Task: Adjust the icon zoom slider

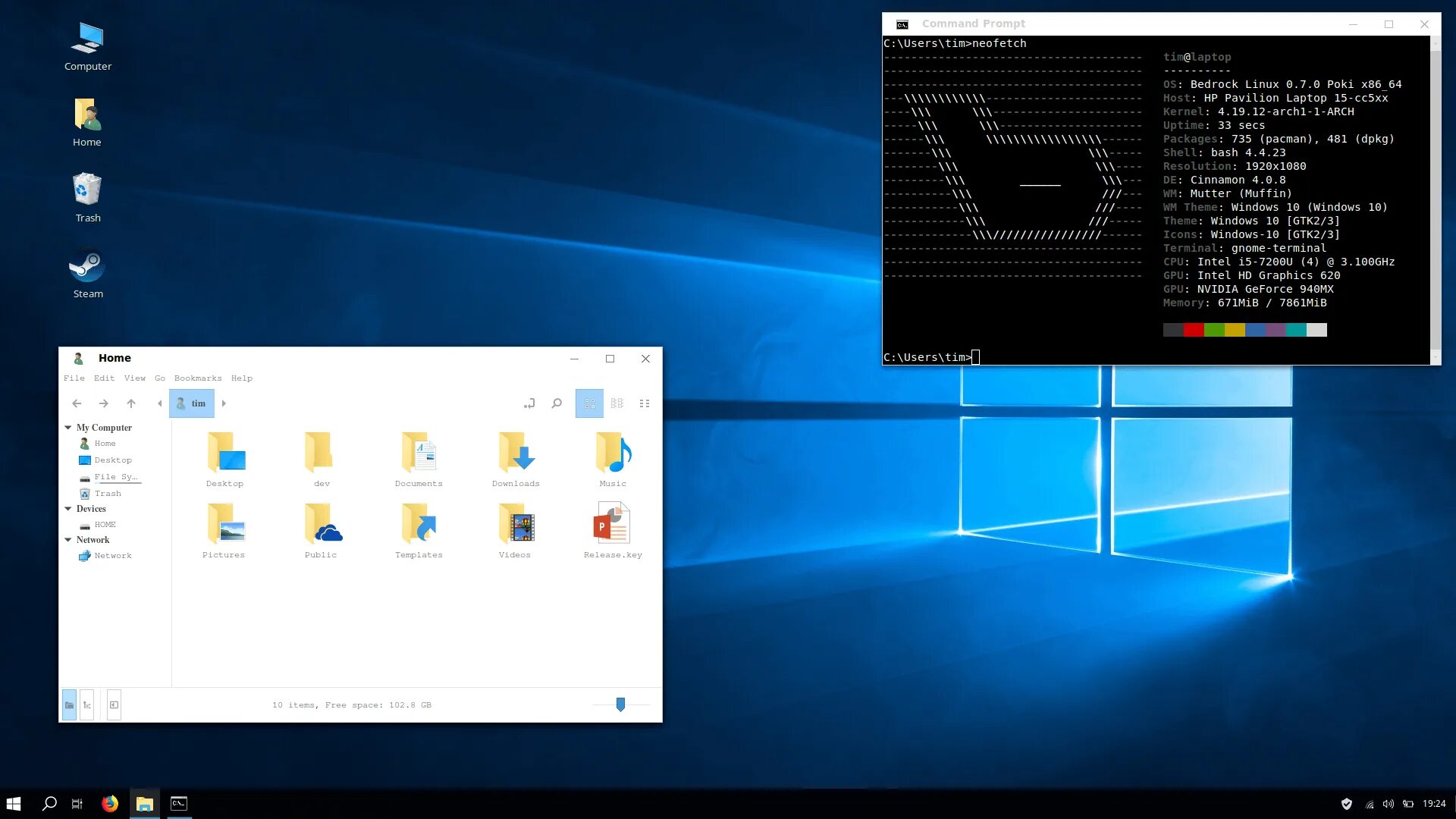Action: coord(620,704)
